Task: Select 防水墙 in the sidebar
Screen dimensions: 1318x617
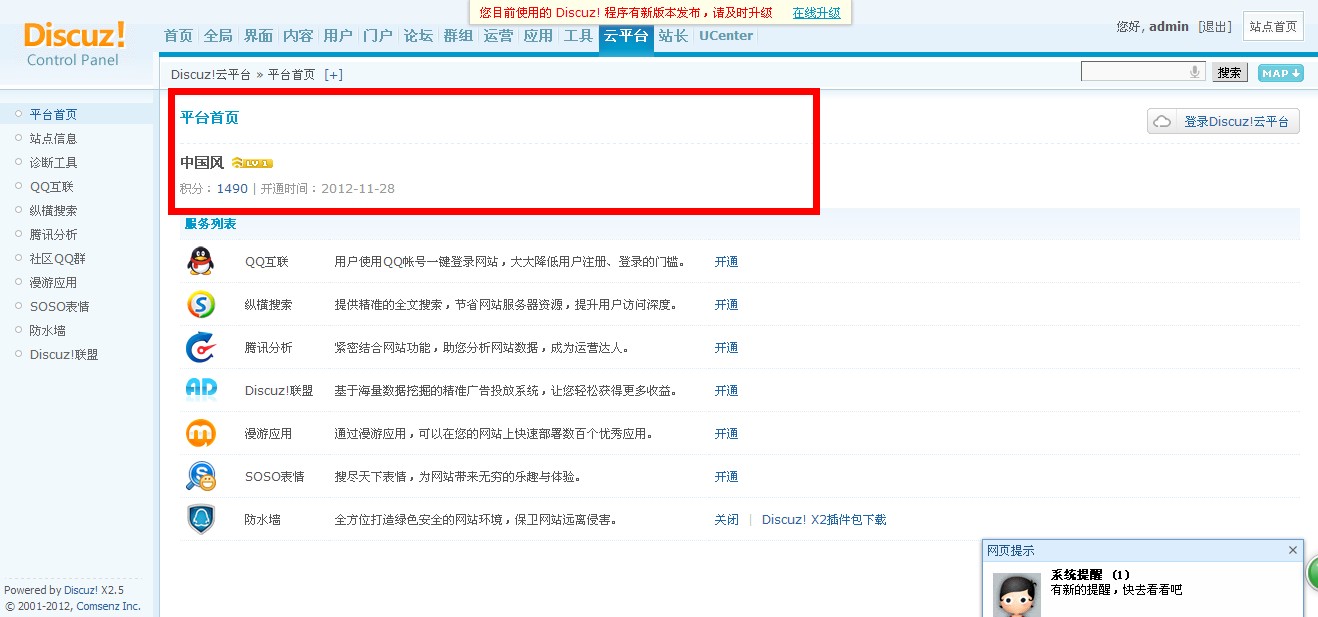Action: point(47,331)
